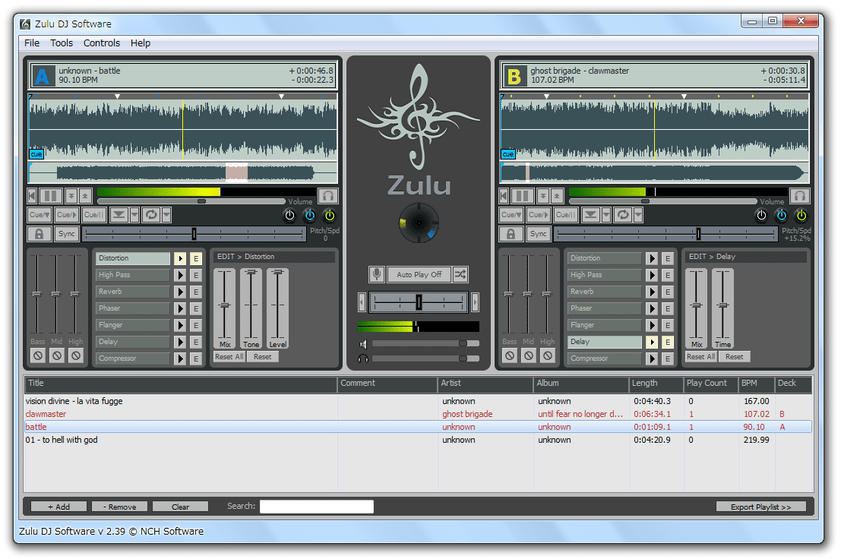Viewport: 841px width, 559px height.
Task: Activate the Delay effect on Deck B
Action: coord(652,342)
